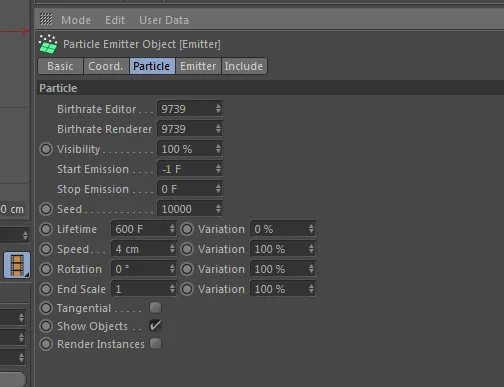Toggle the Rotation keyframe circle
Viewport: 504px width, 387px height.
[46, 269]
